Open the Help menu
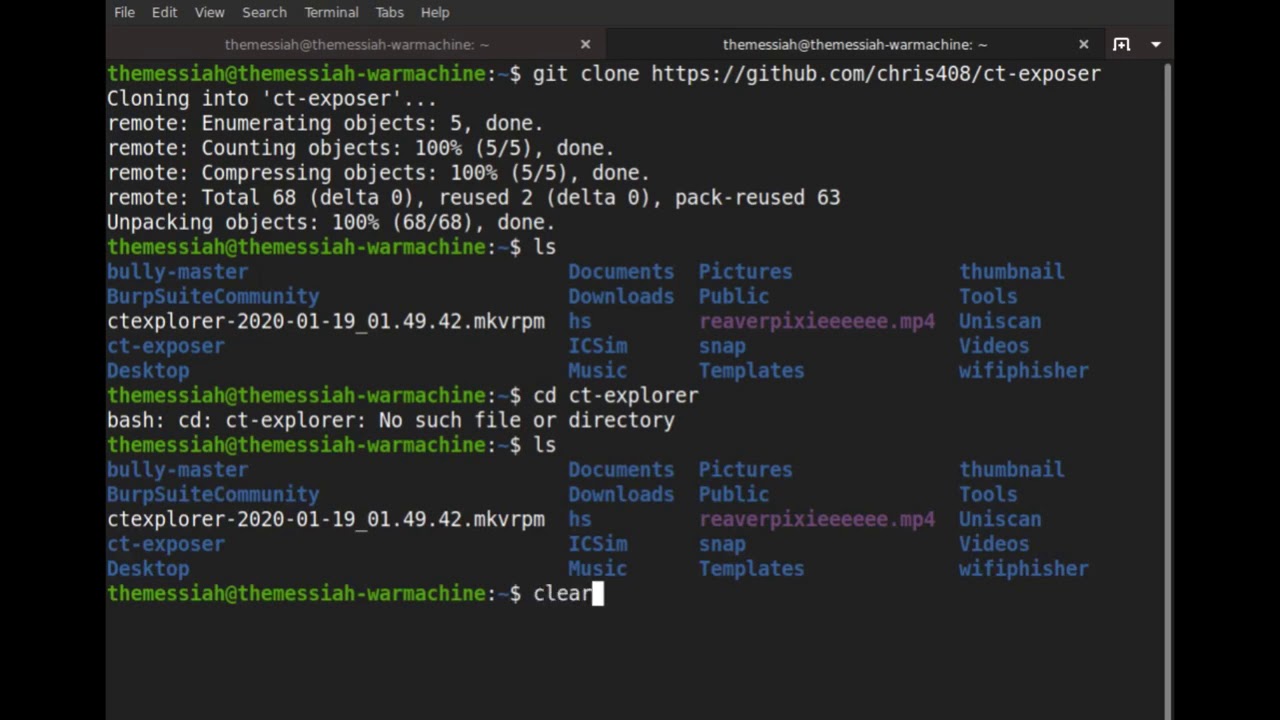1280x720 pixels. [435, 12]
